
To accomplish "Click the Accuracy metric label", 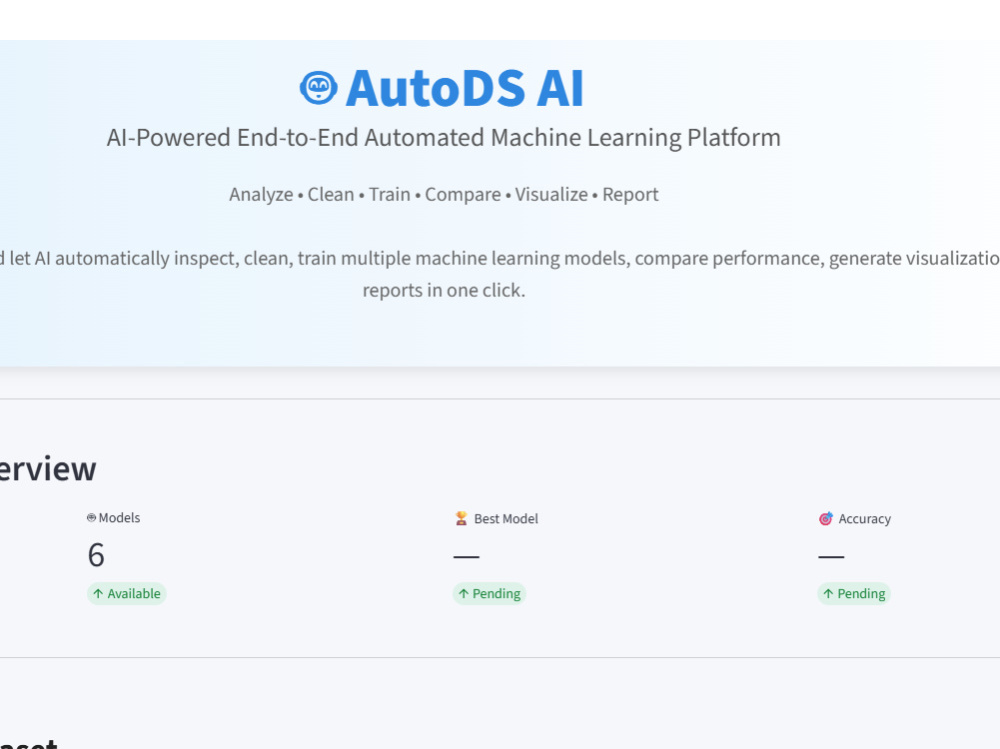I will tap(865, 519).
